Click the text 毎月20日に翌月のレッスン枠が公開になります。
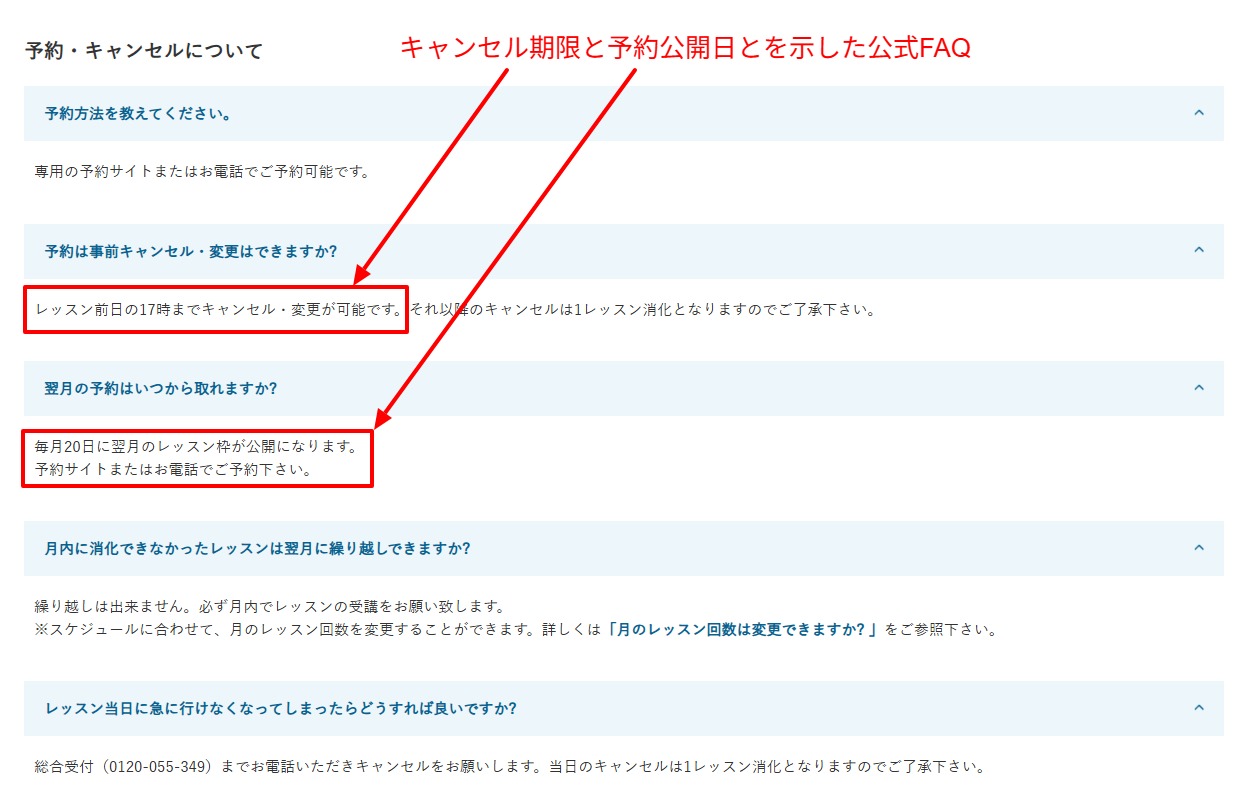Image resolution: width=1257 pixels, height=808 pixels. (196, 446)
